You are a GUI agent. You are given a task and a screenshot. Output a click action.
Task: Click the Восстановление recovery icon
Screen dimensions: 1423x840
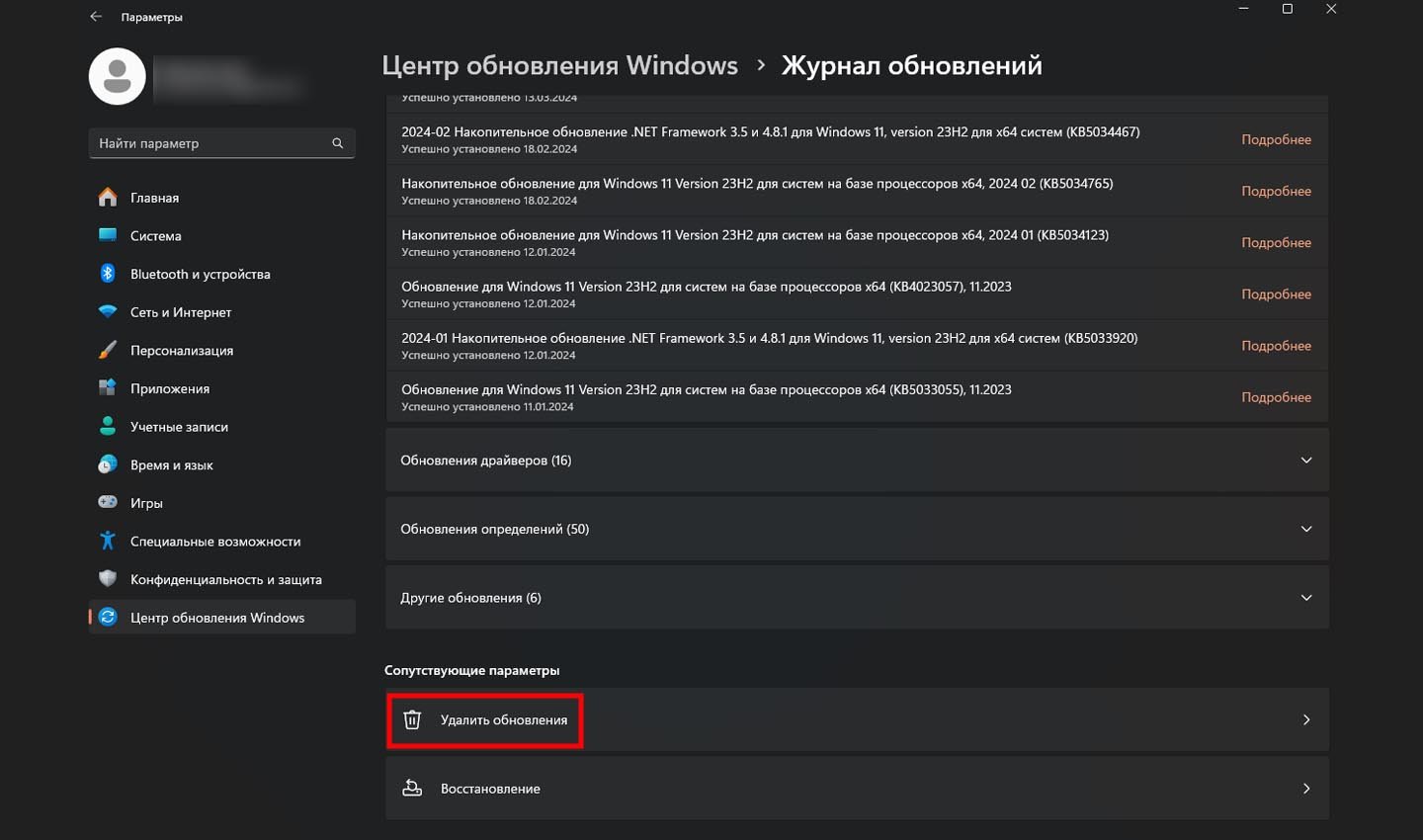tap(412, 789)
